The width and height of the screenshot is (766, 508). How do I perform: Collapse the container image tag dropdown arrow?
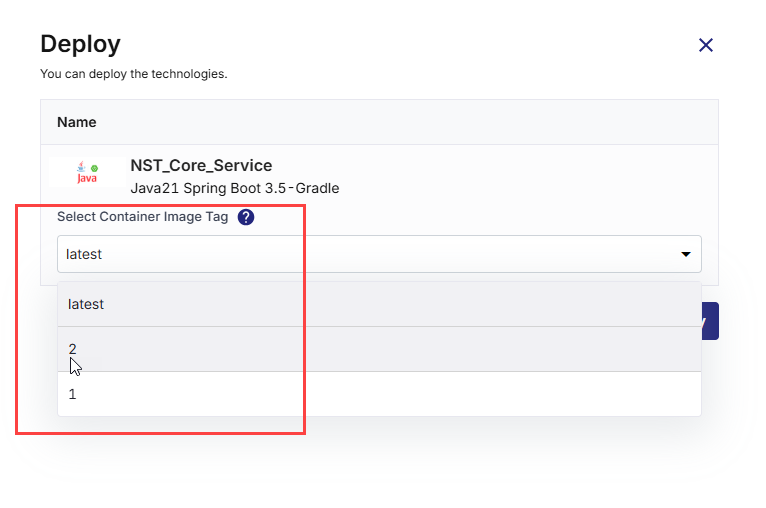(686, 254)
